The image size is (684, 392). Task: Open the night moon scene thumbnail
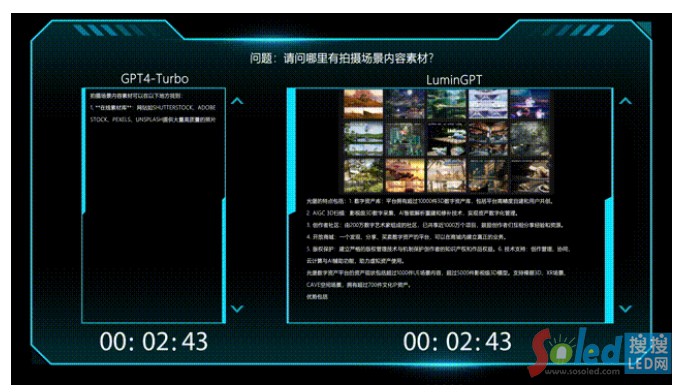[x=404, y=104]
